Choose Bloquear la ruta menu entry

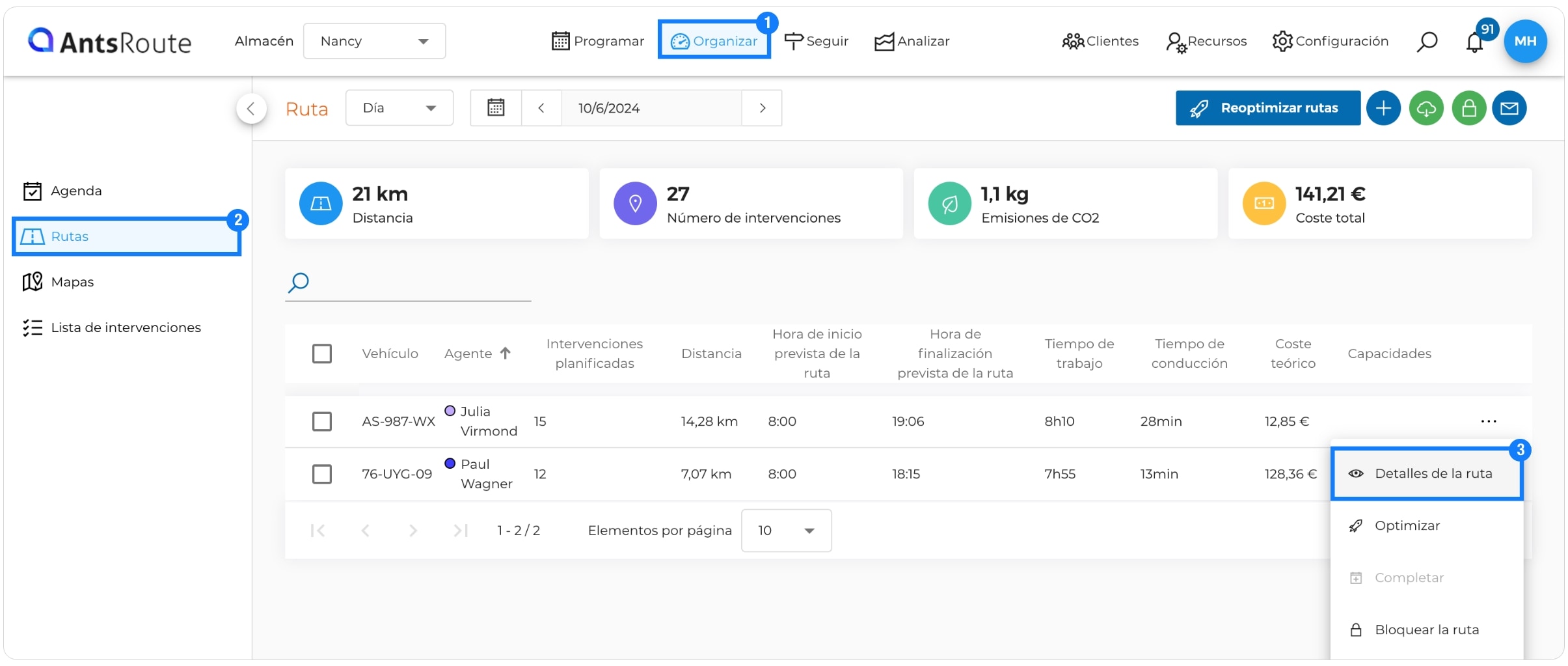click(x=1427, y=630)
